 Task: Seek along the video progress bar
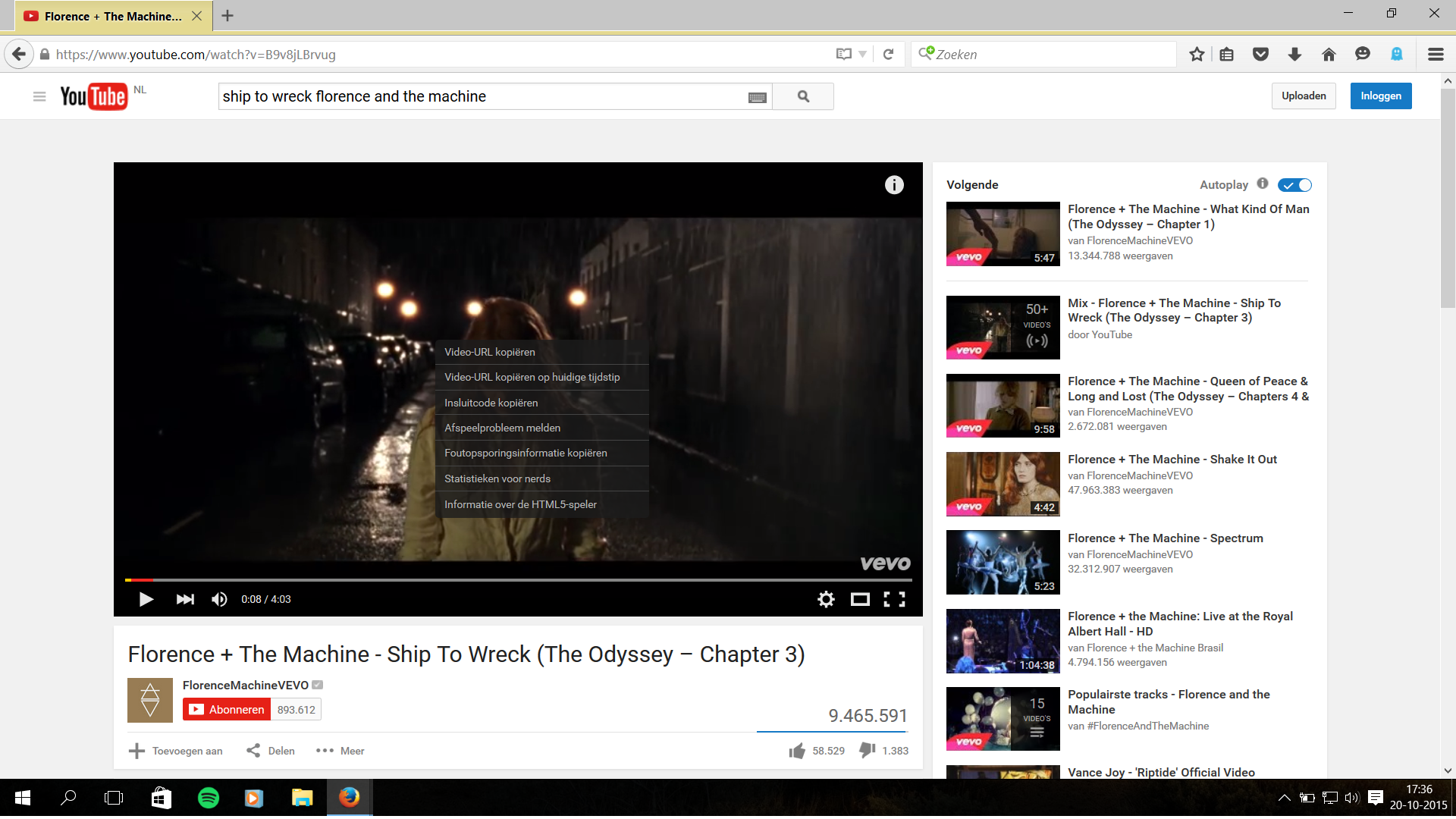tap(518, 580)
